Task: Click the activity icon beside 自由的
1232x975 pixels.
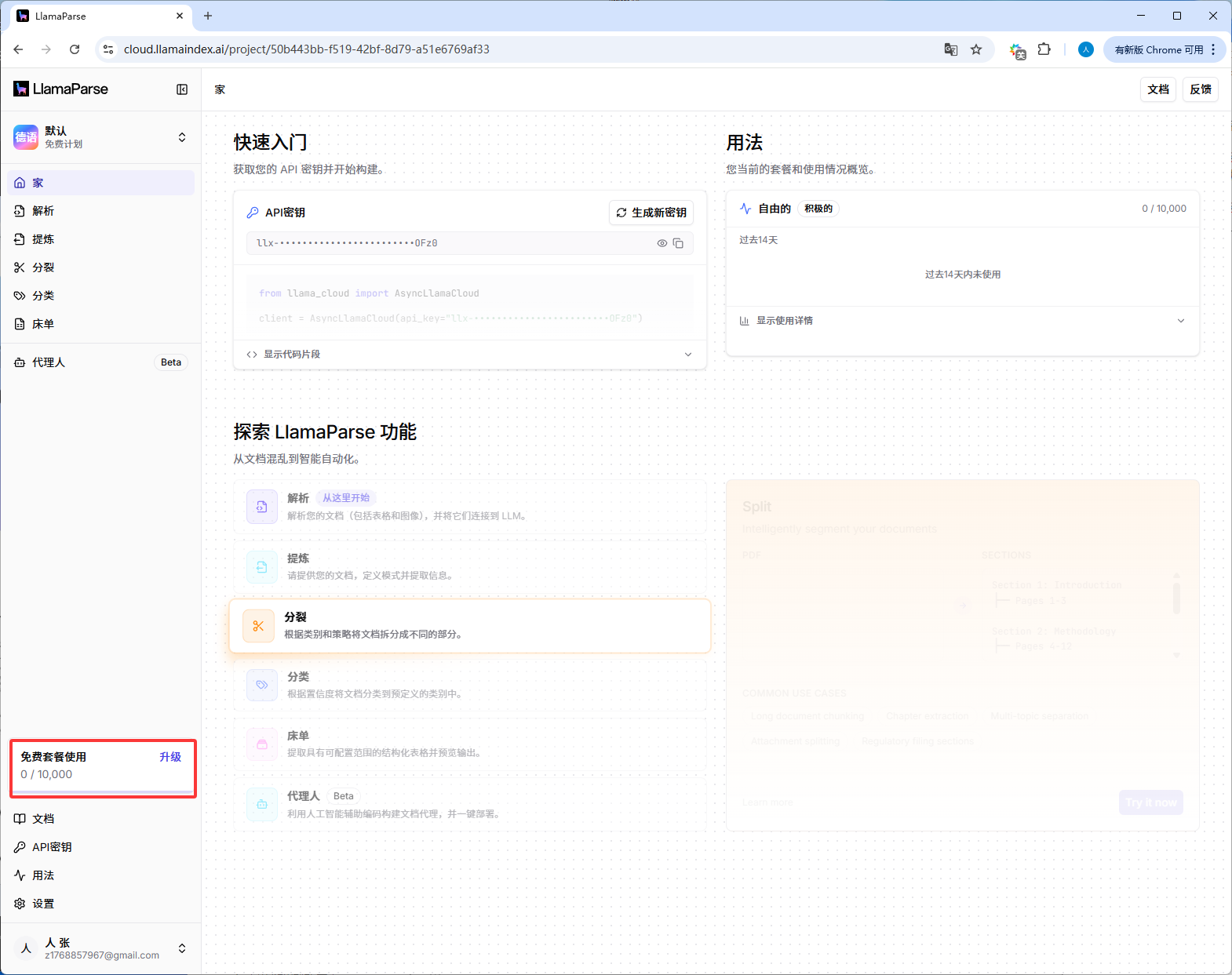Action: (745, 209)
